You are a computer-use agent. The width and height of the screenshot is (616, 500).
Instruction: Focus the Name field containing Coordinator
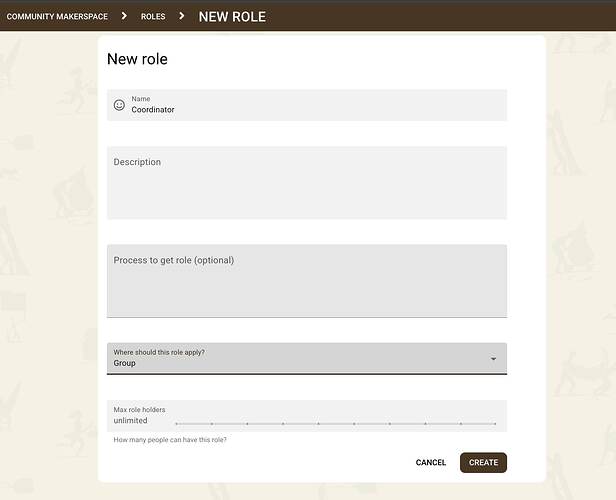coord(307,105)
